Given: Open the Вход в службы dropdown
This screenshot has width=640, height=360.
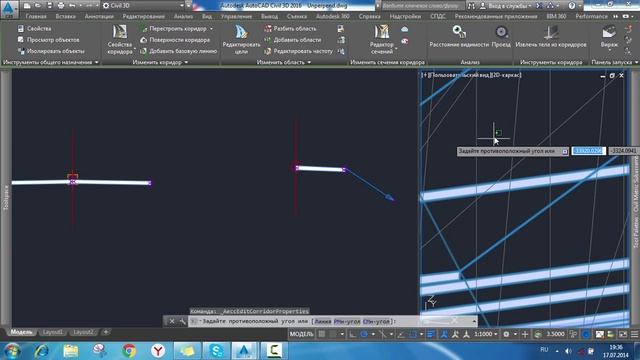Looking at the screenshot, I should tap(507, 6).
